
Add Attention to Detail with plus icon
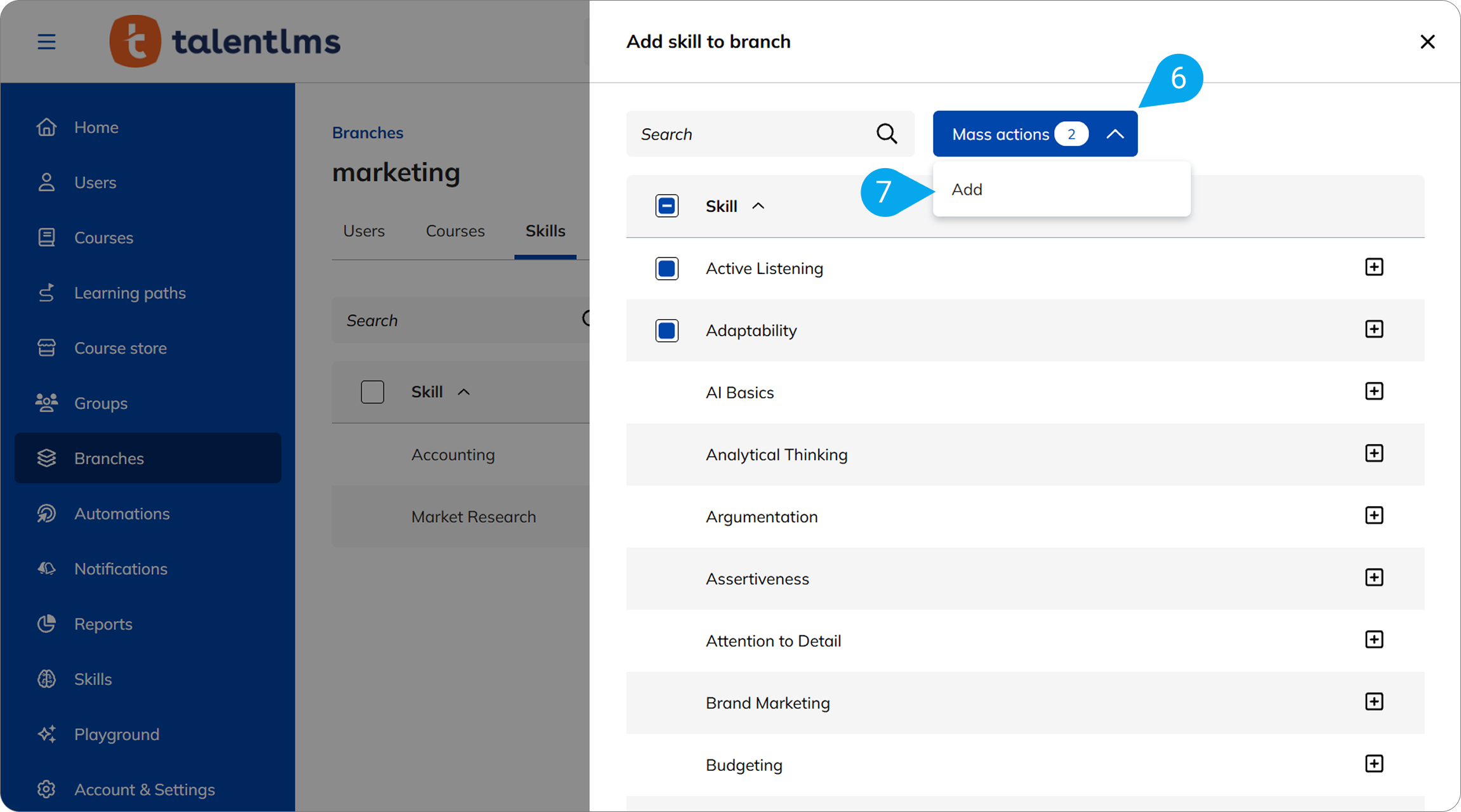pos(1374,639)
